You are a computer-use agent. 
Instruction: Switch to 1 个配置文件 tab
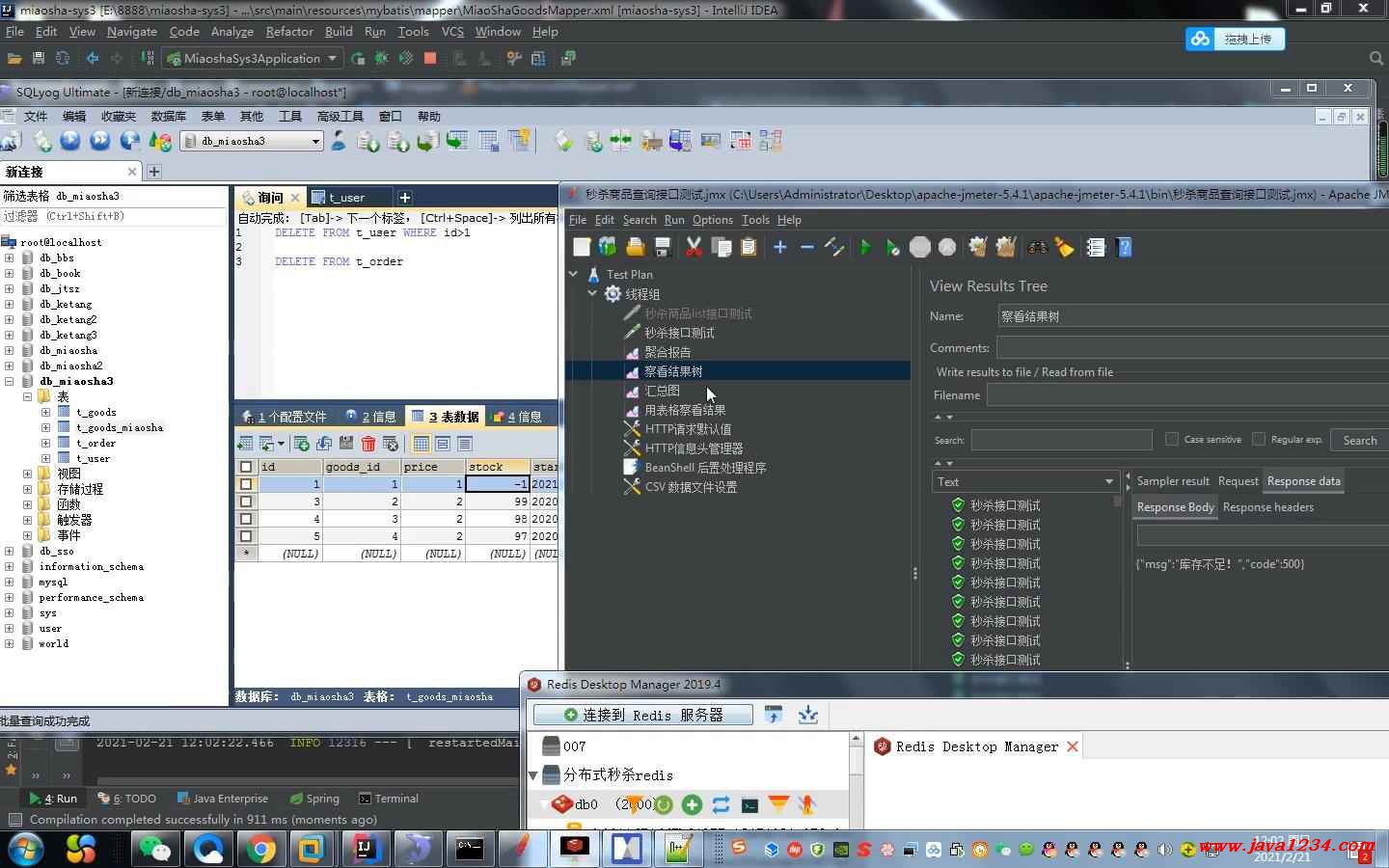[285, 417]
